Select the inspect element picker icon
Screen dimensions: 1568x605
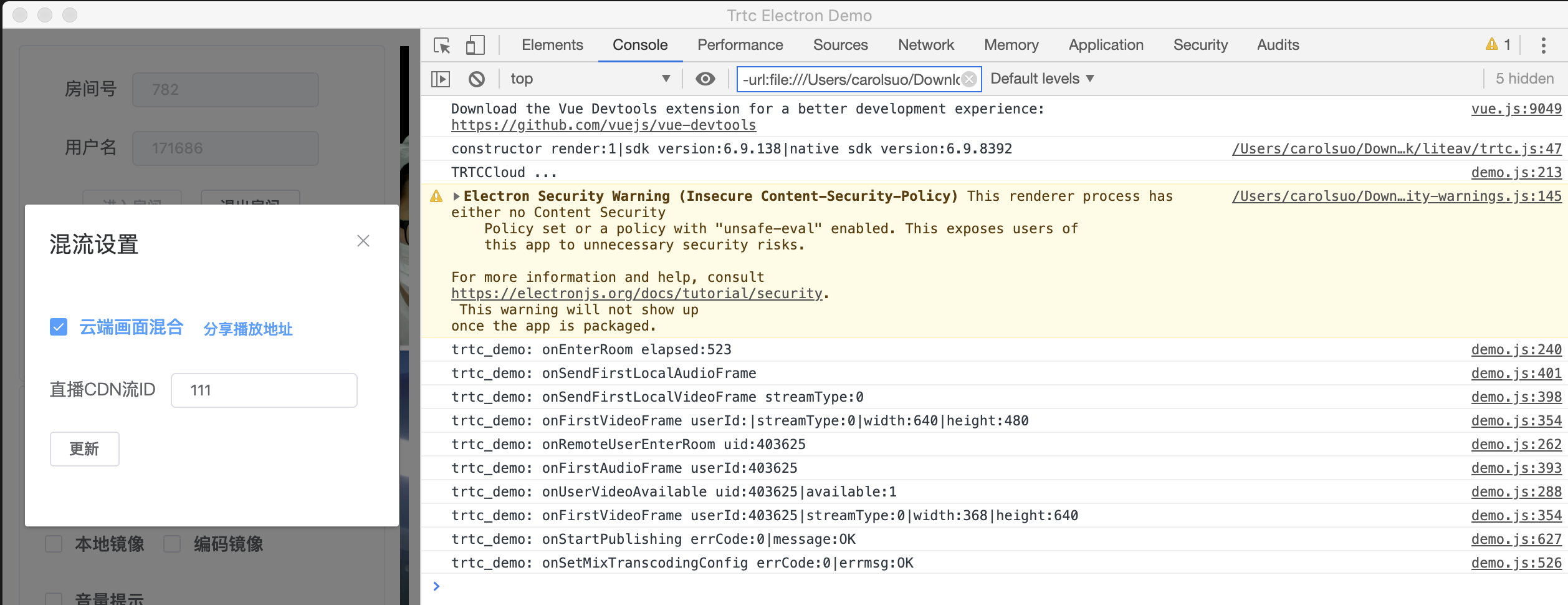pyautogui.click(x=442, y=45)
